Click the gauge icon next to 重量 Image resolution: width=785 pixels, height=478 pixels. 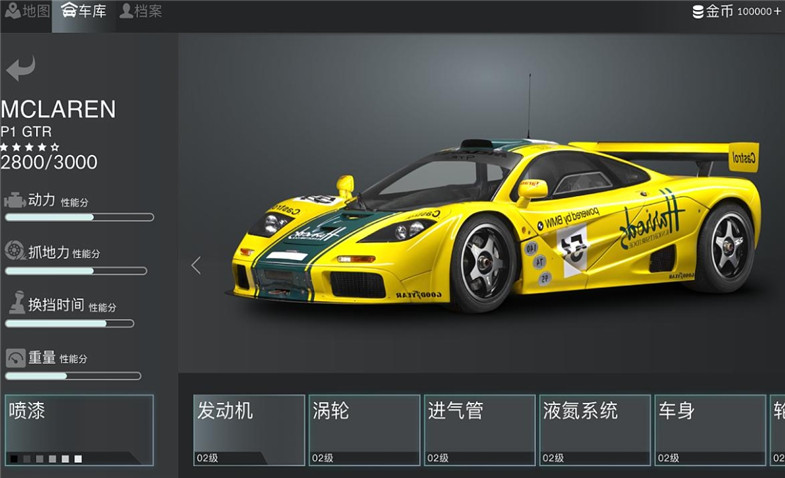point(16,358)
